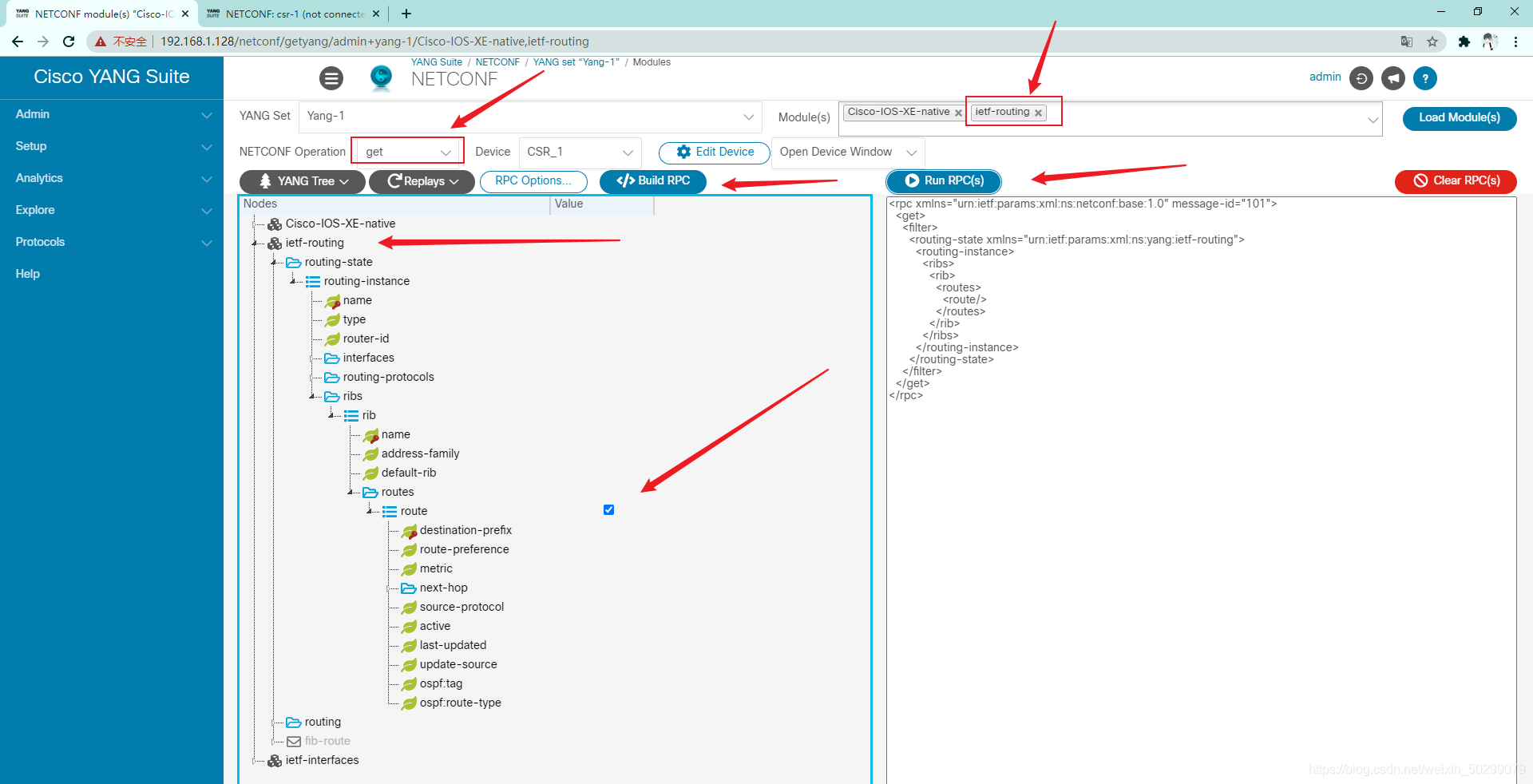Click the fib-route envelope icon
The image size is (1533, 784).
[294, 742]
